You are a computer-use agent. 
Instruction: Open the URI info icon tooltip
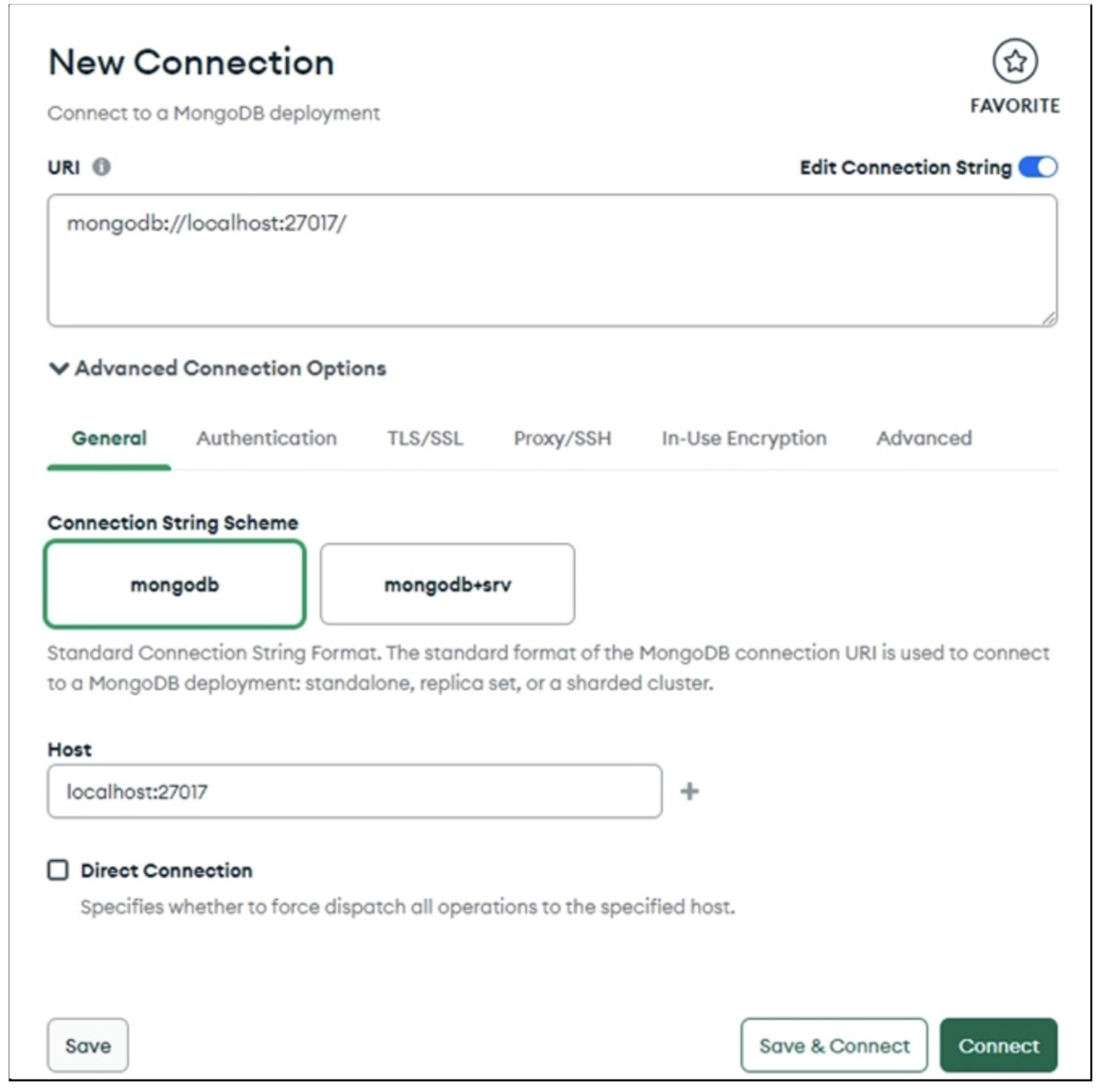102,167
